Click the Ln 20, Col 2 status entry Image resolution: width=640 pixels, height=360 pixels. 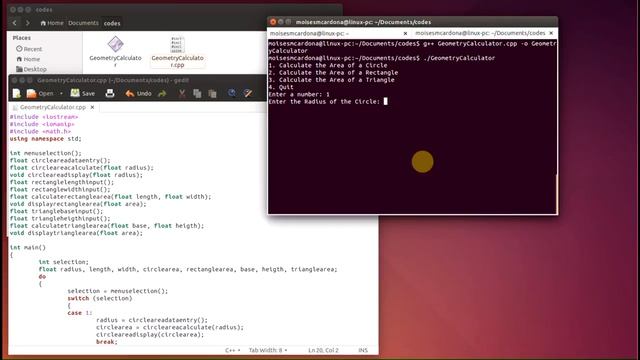(323, 350)
